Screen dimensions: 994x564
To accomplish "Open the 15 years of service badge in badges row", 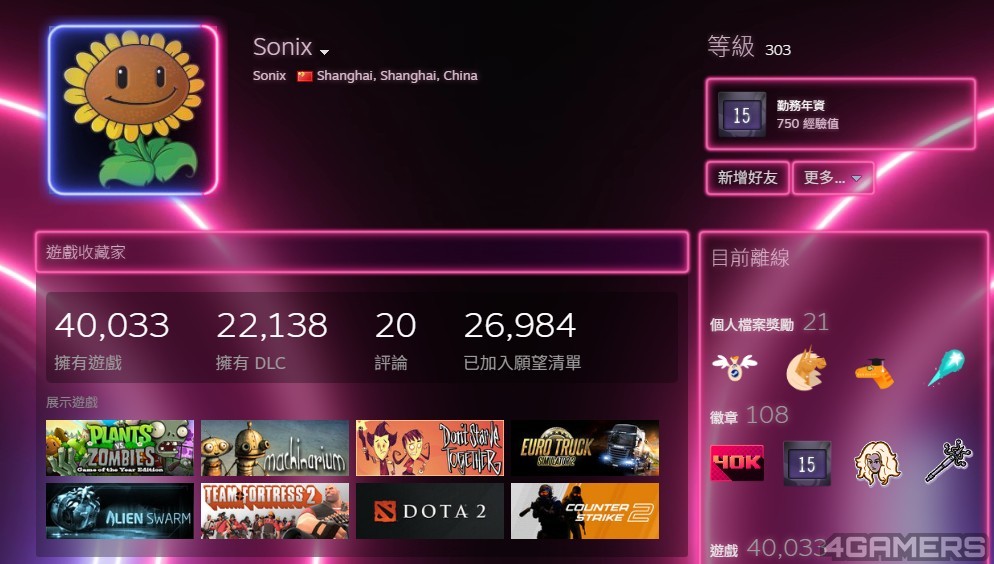I will coord(807,464).
